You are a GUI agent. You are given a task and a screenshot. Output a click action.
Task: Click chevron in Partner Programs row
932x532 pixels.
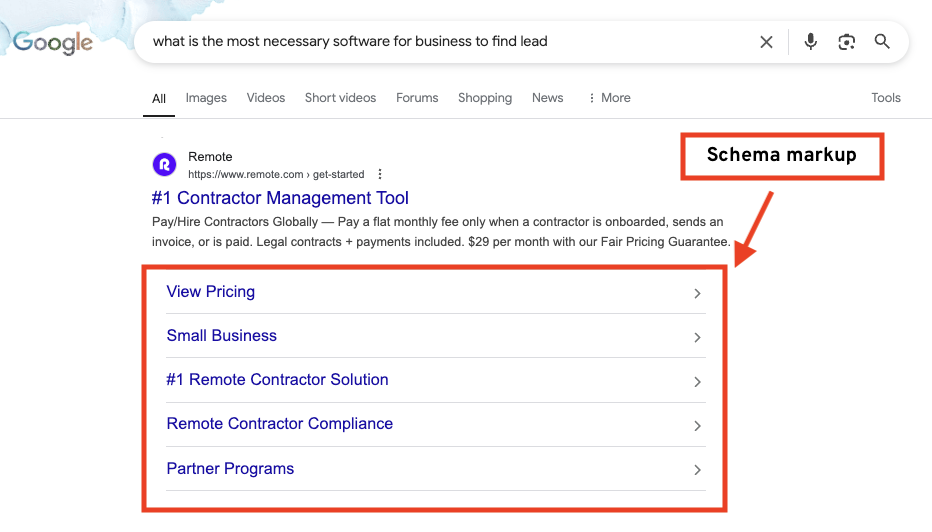697,470
